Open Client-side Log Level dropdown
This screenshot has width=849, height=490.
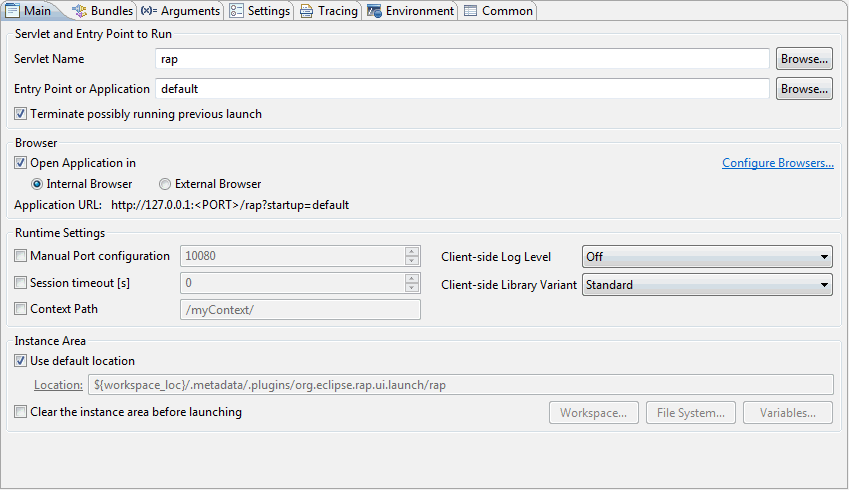(707, 257)
